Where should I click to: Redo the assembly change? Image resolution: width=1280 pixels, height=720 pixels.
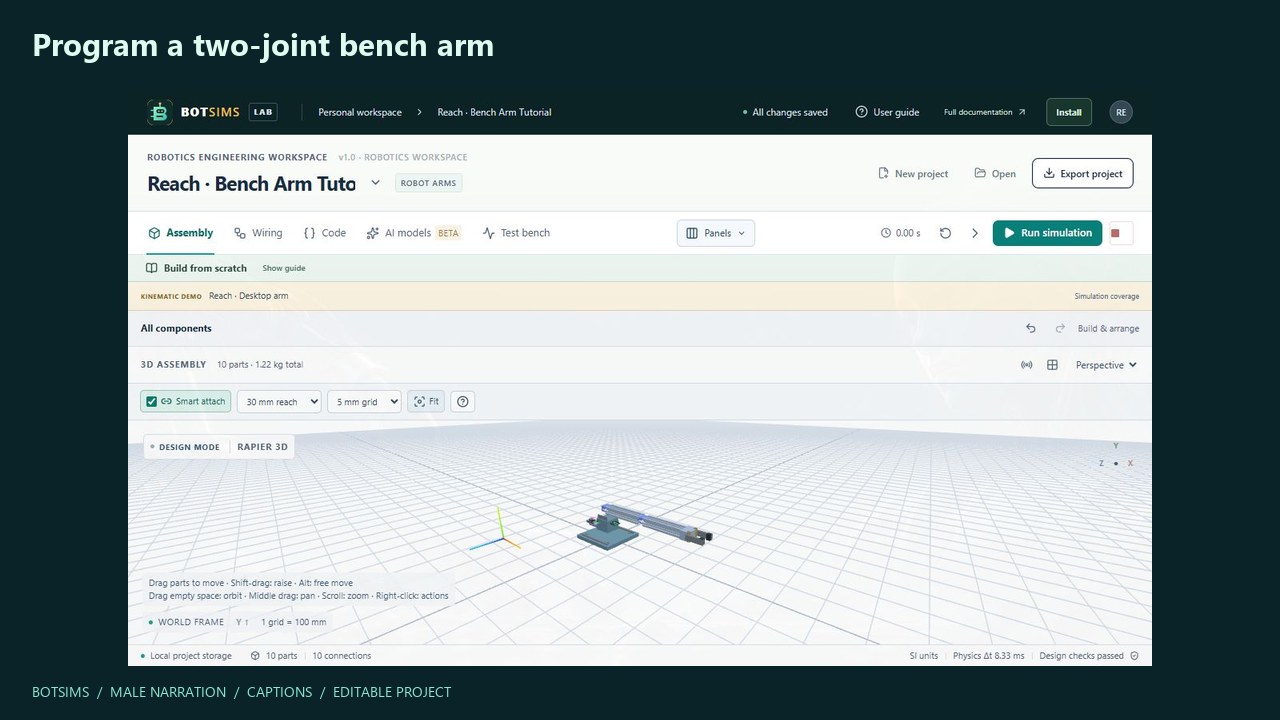tap(1060, 328)
